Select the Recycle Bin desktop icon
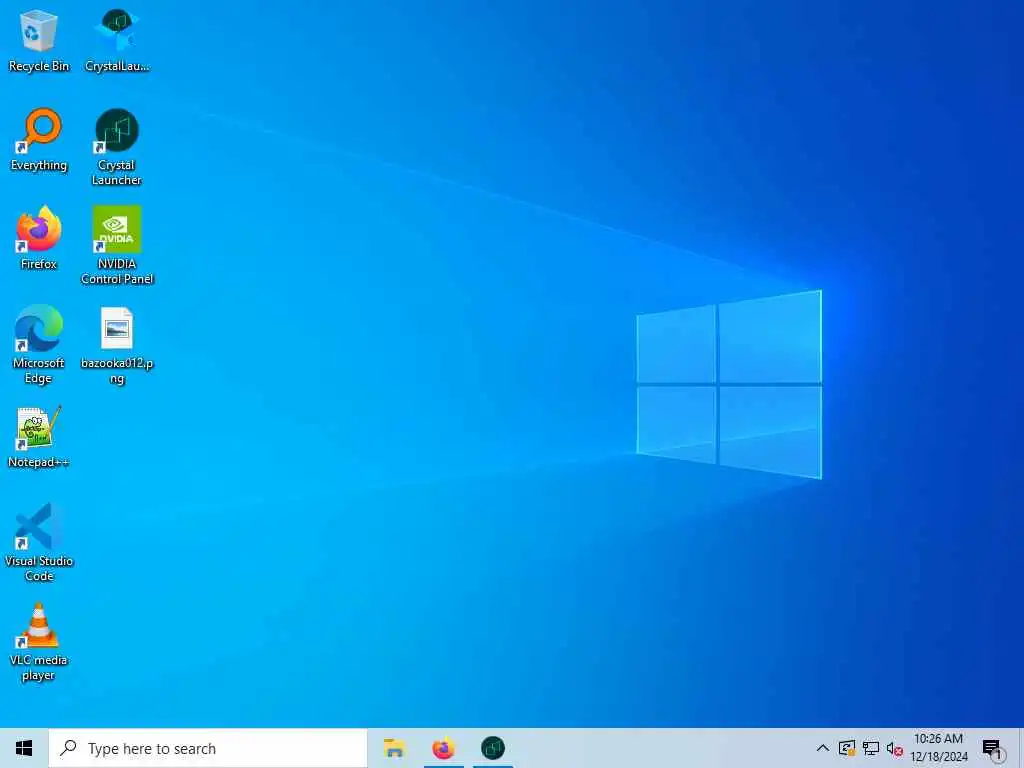This screenshot has height=768, width=1024. [39, 40]
